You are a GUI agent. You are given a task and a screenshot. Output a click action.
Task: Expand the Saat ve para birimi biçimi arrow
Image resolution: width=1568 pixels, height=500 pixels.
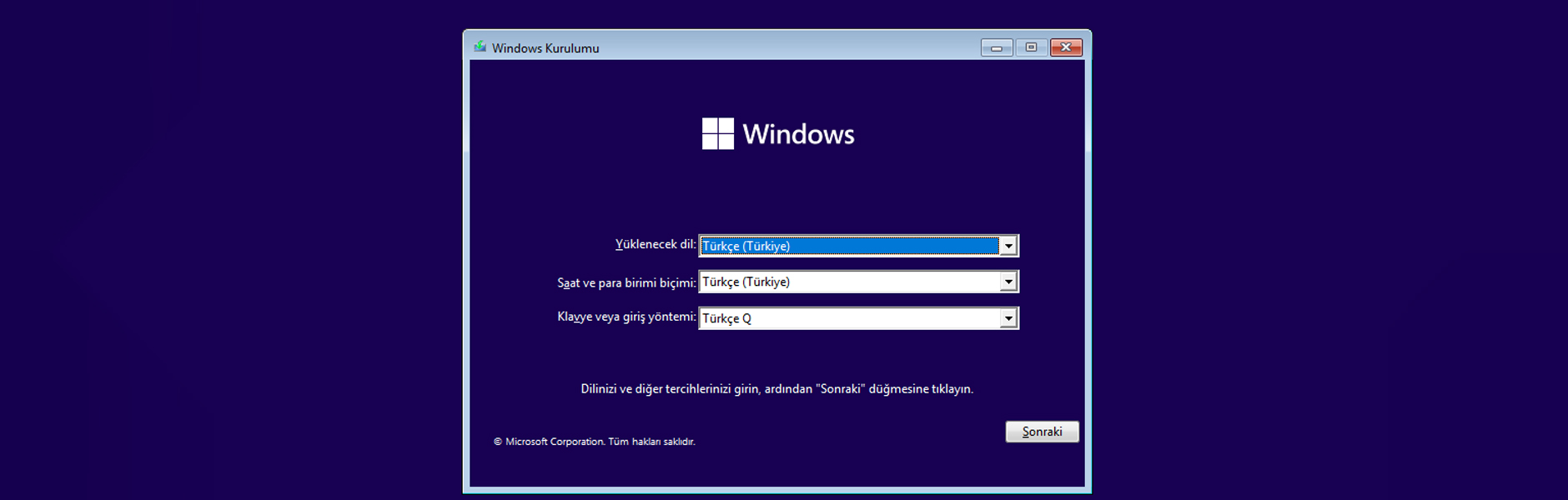(1008, 282)
